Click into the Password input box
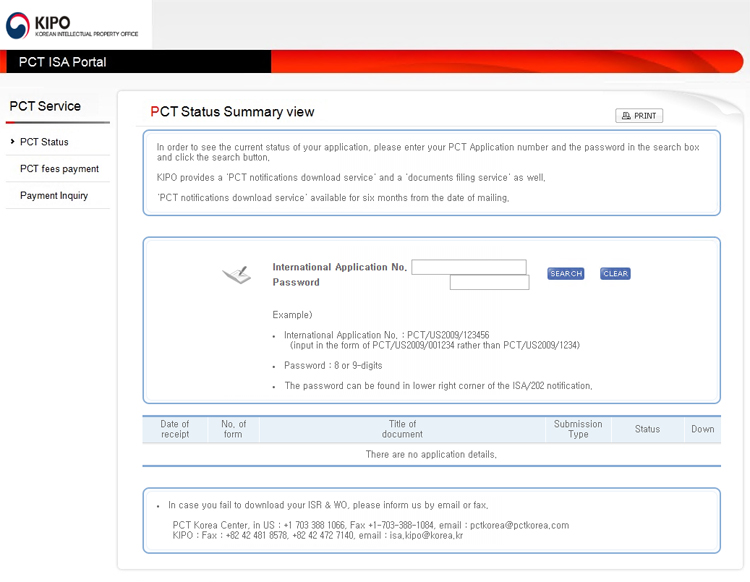The height and width of the screenshot is (582, 750). (x=489, y=283)
